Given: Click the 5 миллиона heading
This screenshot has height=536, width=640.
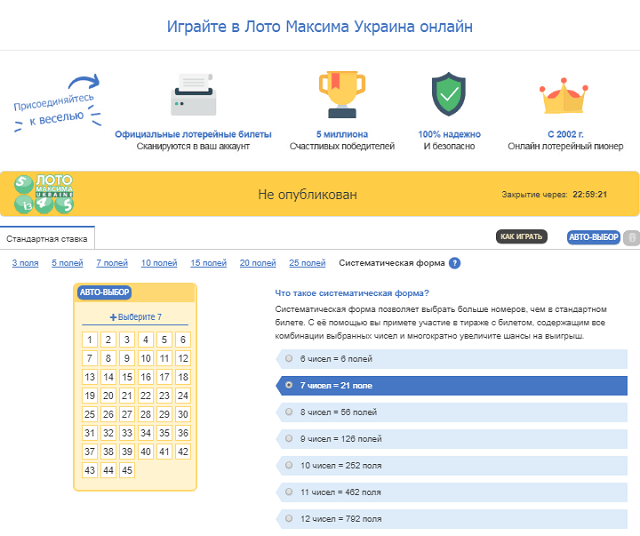Looking at the screenshot, I should point(342,134).
